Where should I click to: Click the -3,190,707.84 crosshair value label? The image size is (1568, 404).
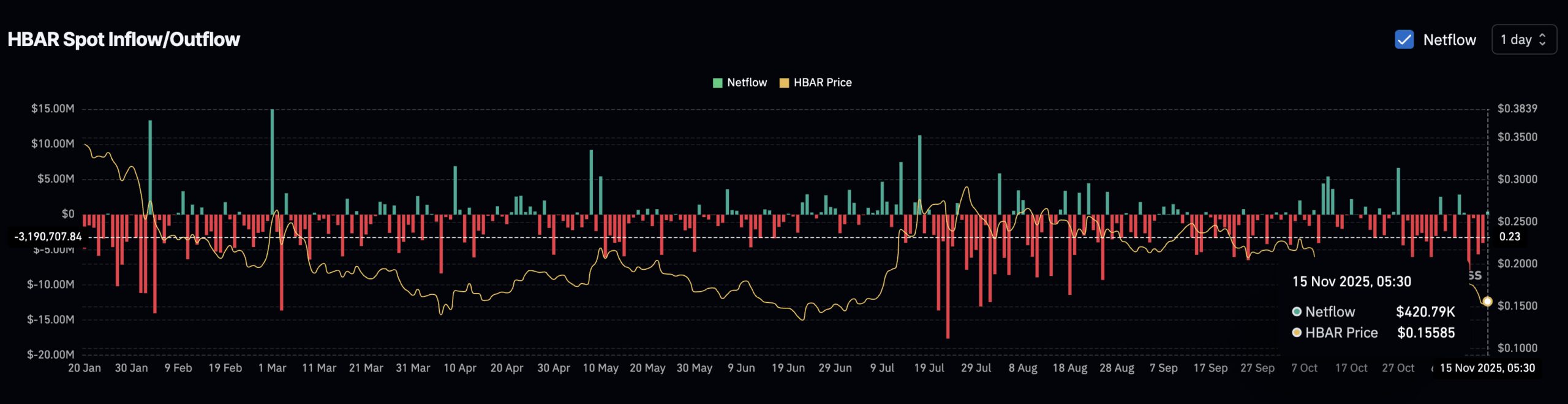pos(48,237)
